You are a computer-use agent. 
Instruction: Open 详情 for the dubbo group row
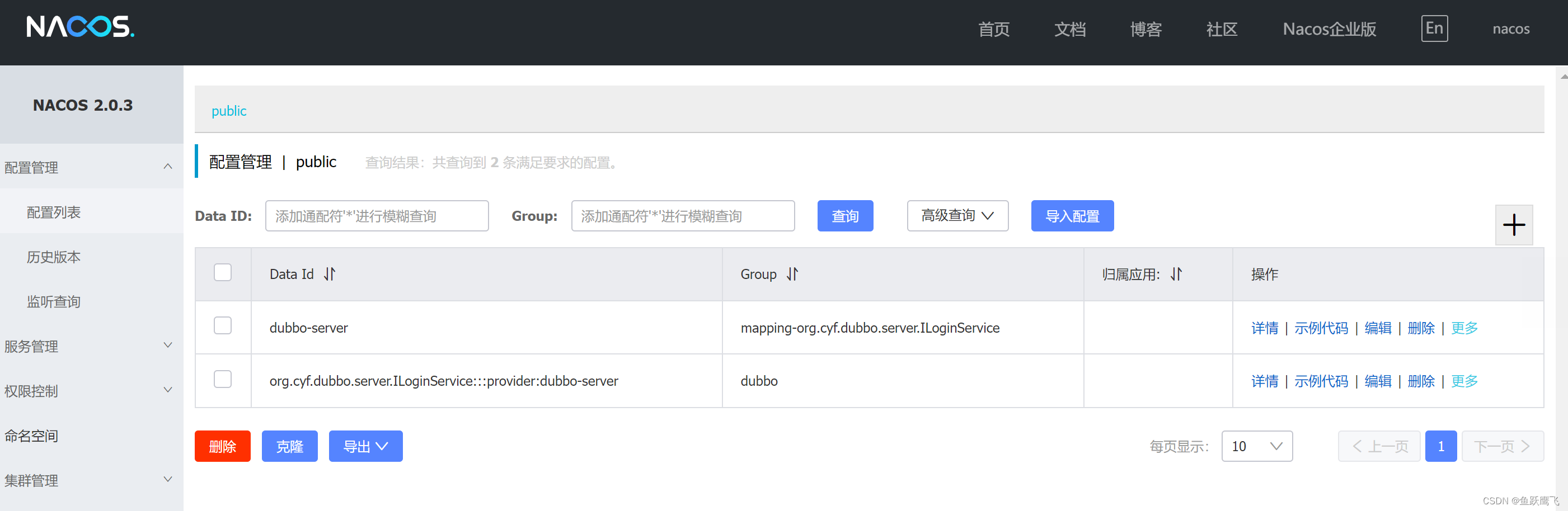(x=1264, y=381)
